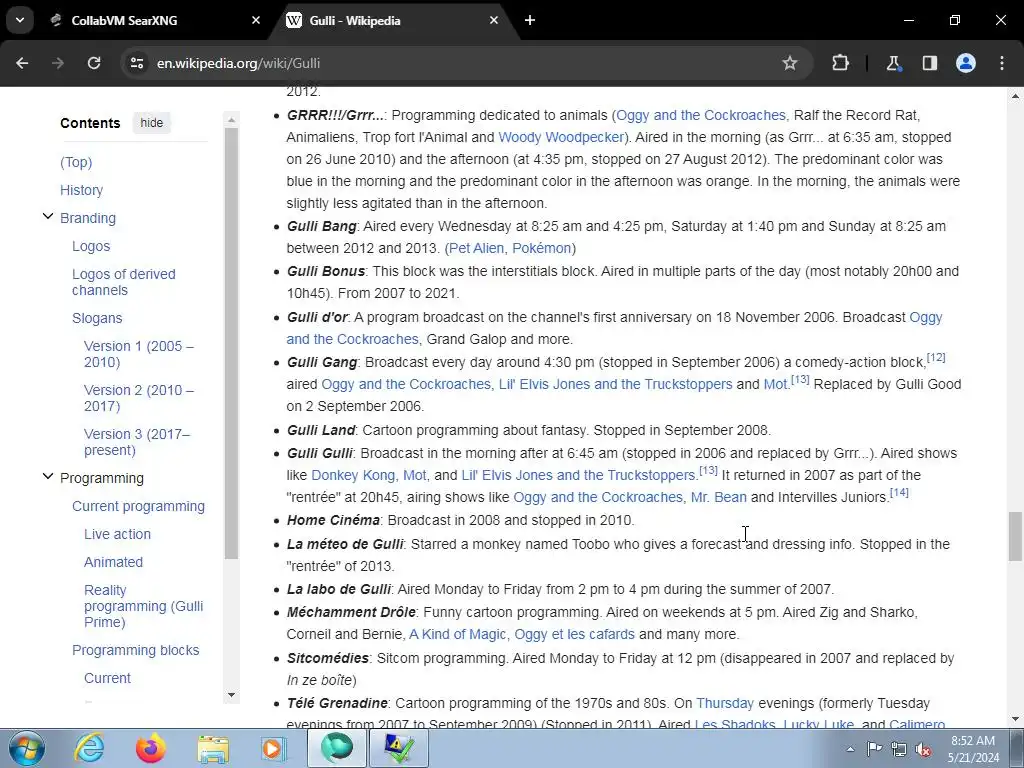Open Thursday link in Télé Grenadine entry
The width and height of the screenshot is (1024, 768).
click(725, 703)
